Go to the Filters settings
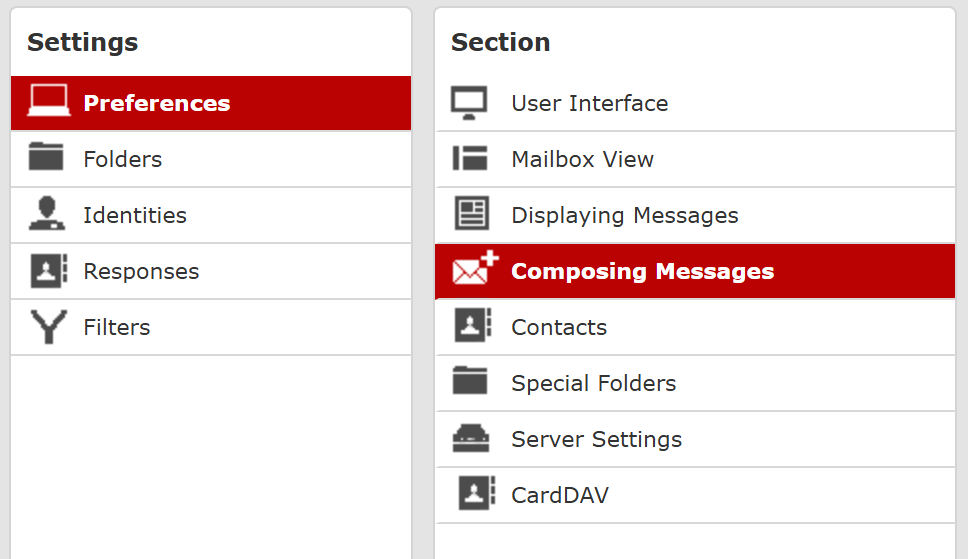The image size is (968, 559). [211, 327]
